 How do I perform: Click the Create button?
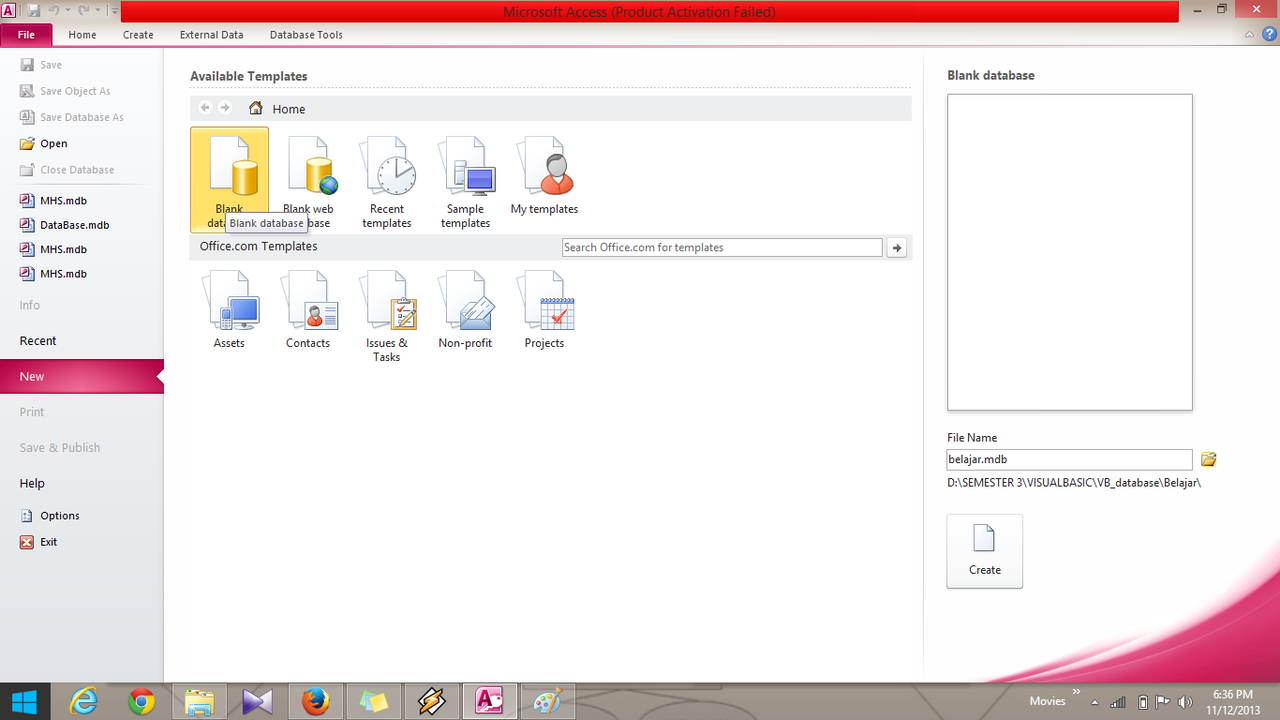coord(984,551)
